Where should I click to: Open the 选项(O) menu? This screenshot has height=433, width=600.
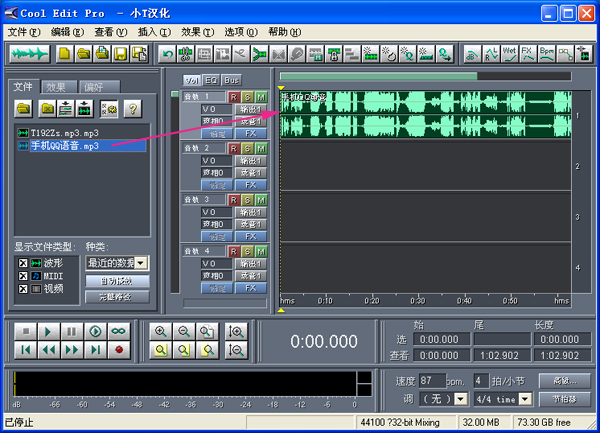pyautogui.click(x=241, y=32)
